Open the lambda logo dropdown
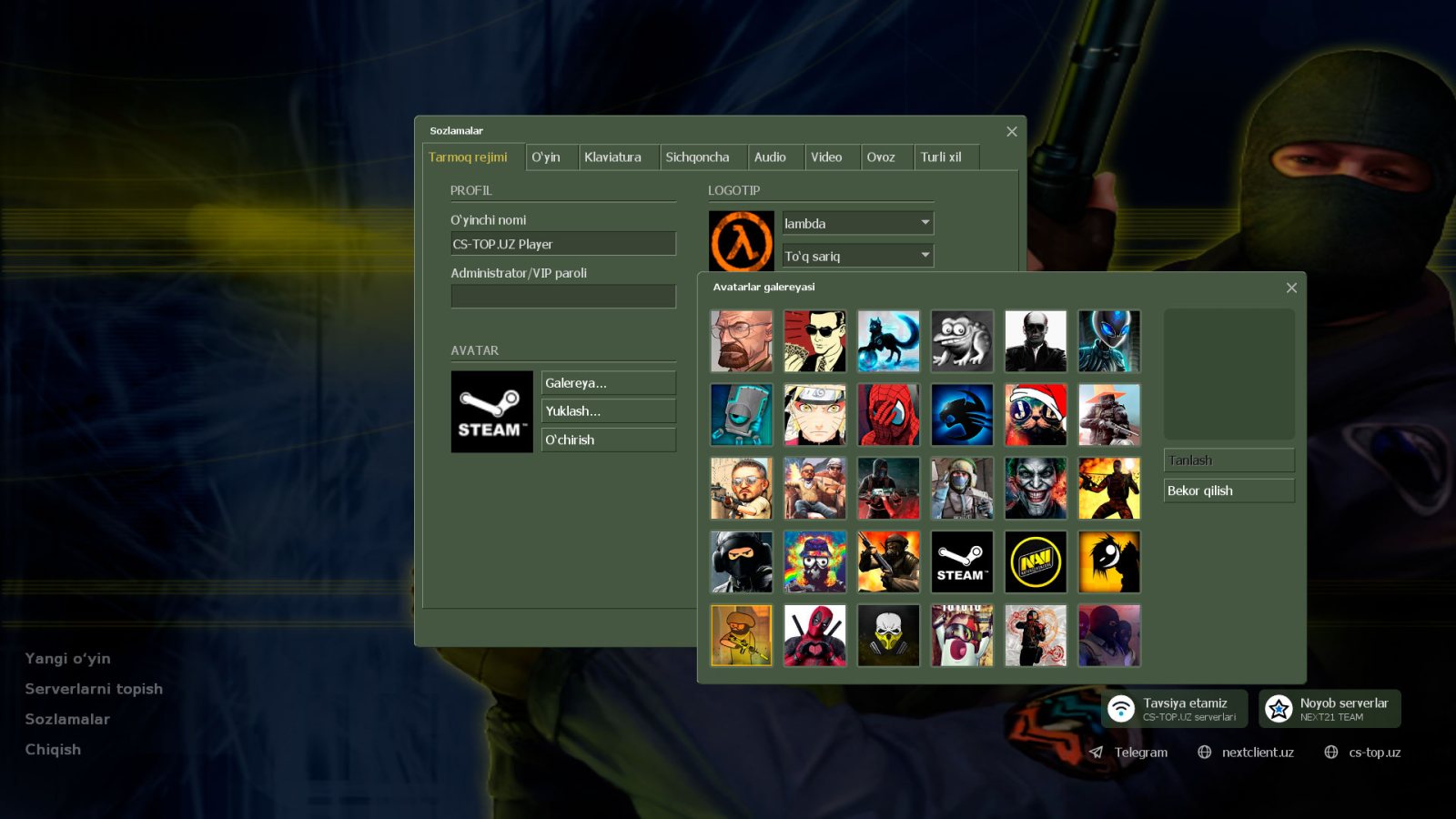The image size is (1456, 819). (x=858, y=223)
